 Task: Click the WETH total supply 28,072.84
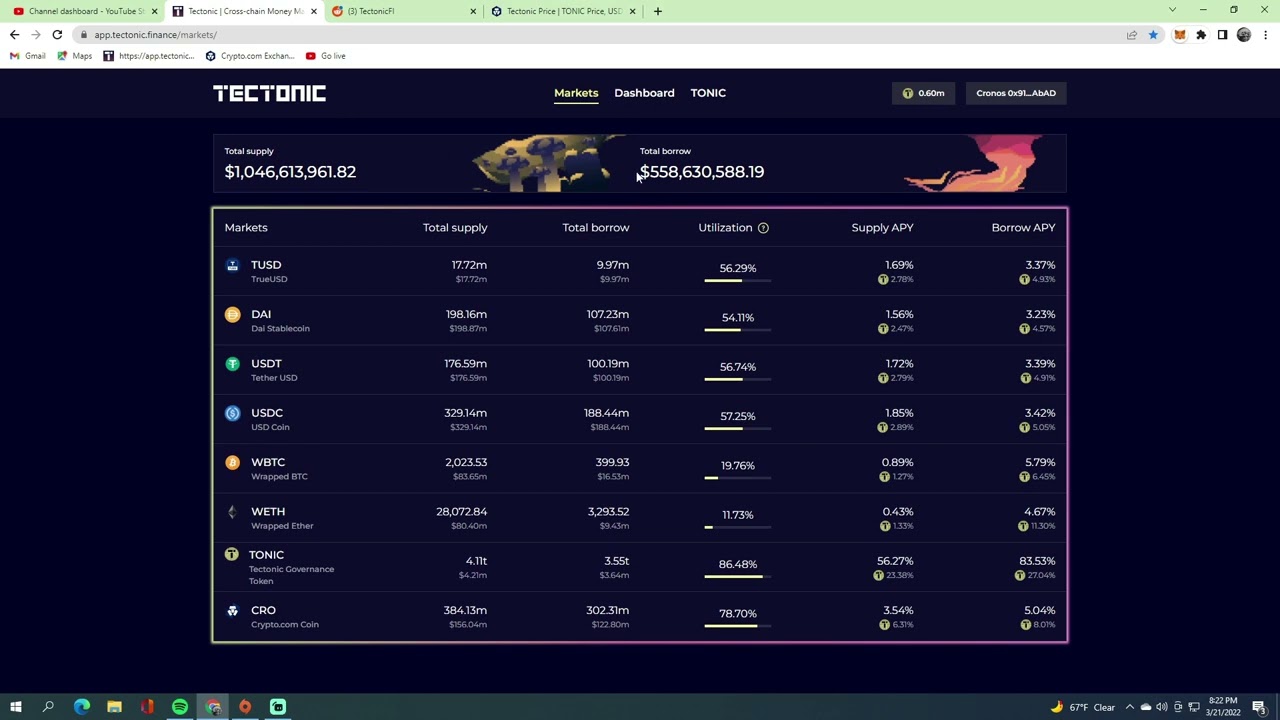461,512
